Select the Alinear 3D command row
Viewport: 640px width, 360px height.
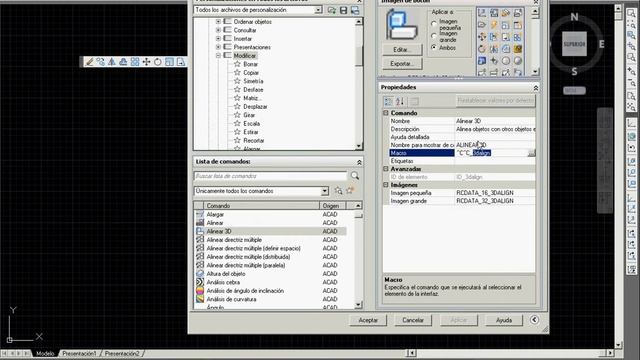271,231
